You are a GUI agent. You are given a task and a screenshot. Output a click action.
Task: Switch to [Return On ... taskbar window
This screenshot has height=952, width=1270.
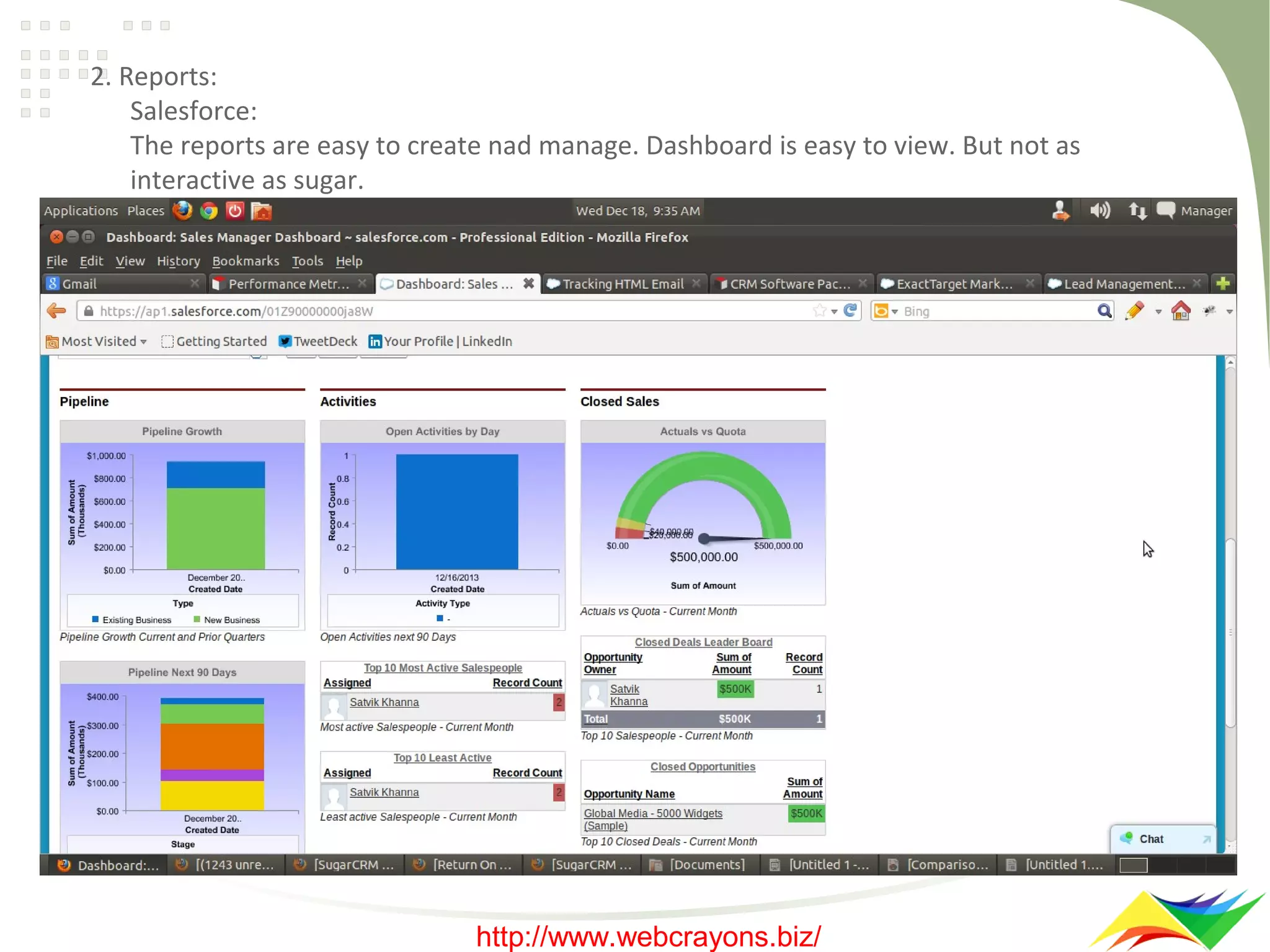tap(464, 865)
